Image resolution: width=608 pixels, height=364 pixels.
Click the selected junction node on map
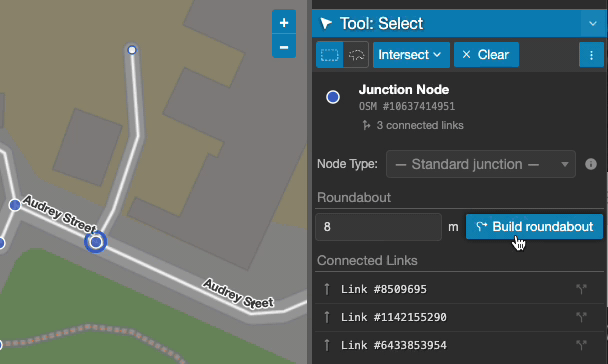pos(95,242)
